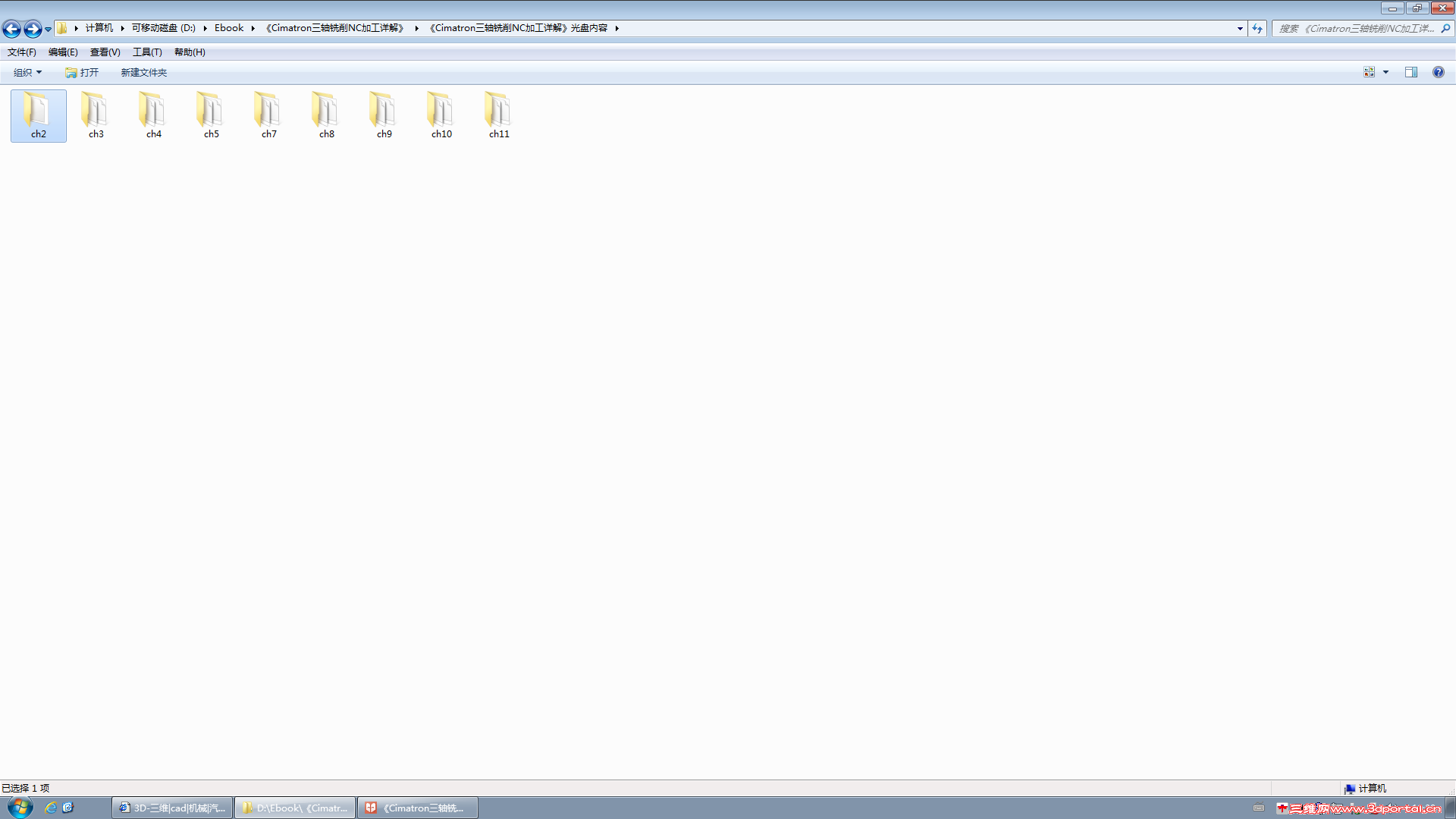The width and height of the screenshot is (1456, 819).
Task: Select the ch9 folder
Action: coord(384,115)
